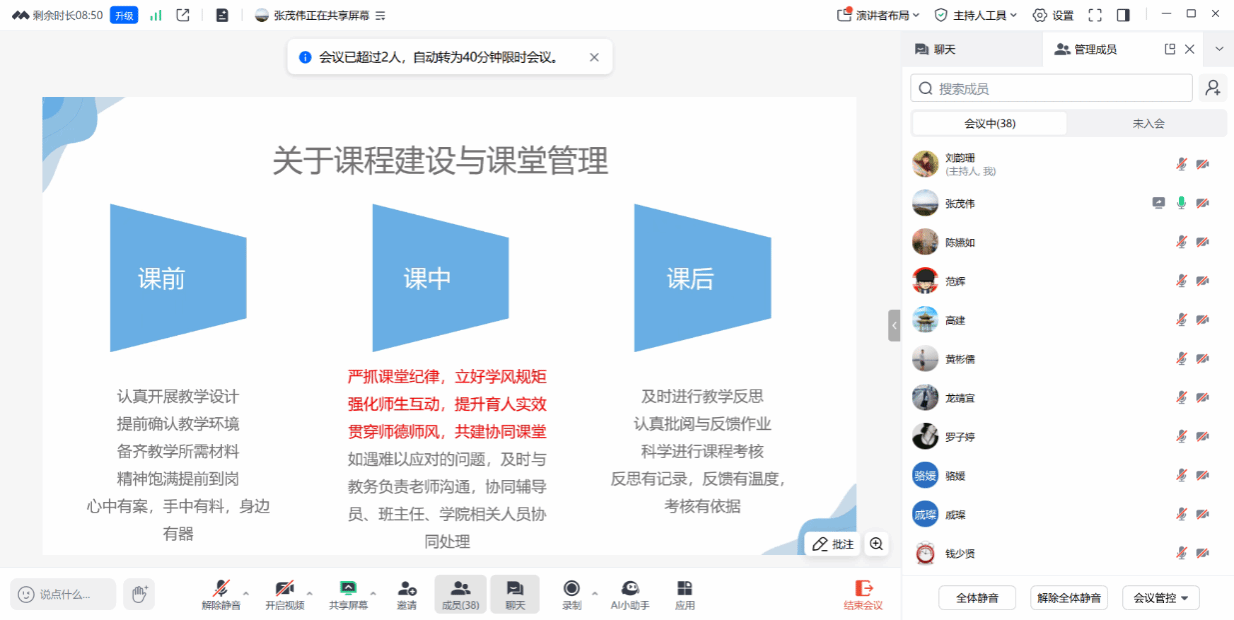Open the 应用 apps panel
The image size is (1234, 620).
point(685,594)
